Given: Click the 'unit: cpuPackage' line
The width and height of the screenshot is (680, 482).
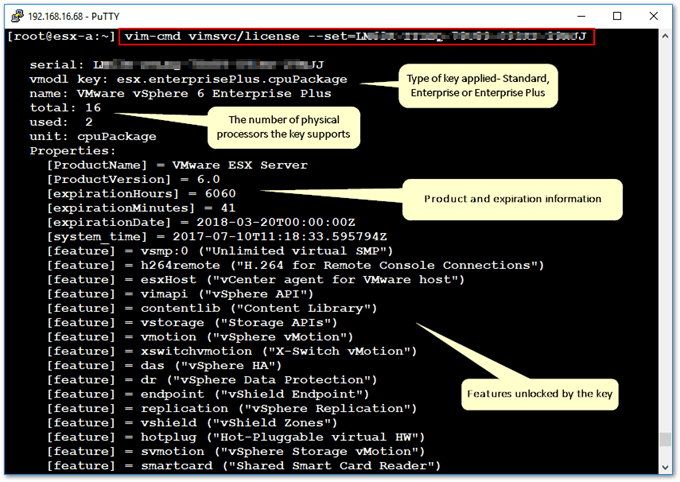Looking at the screenshot, I should 93,136.
